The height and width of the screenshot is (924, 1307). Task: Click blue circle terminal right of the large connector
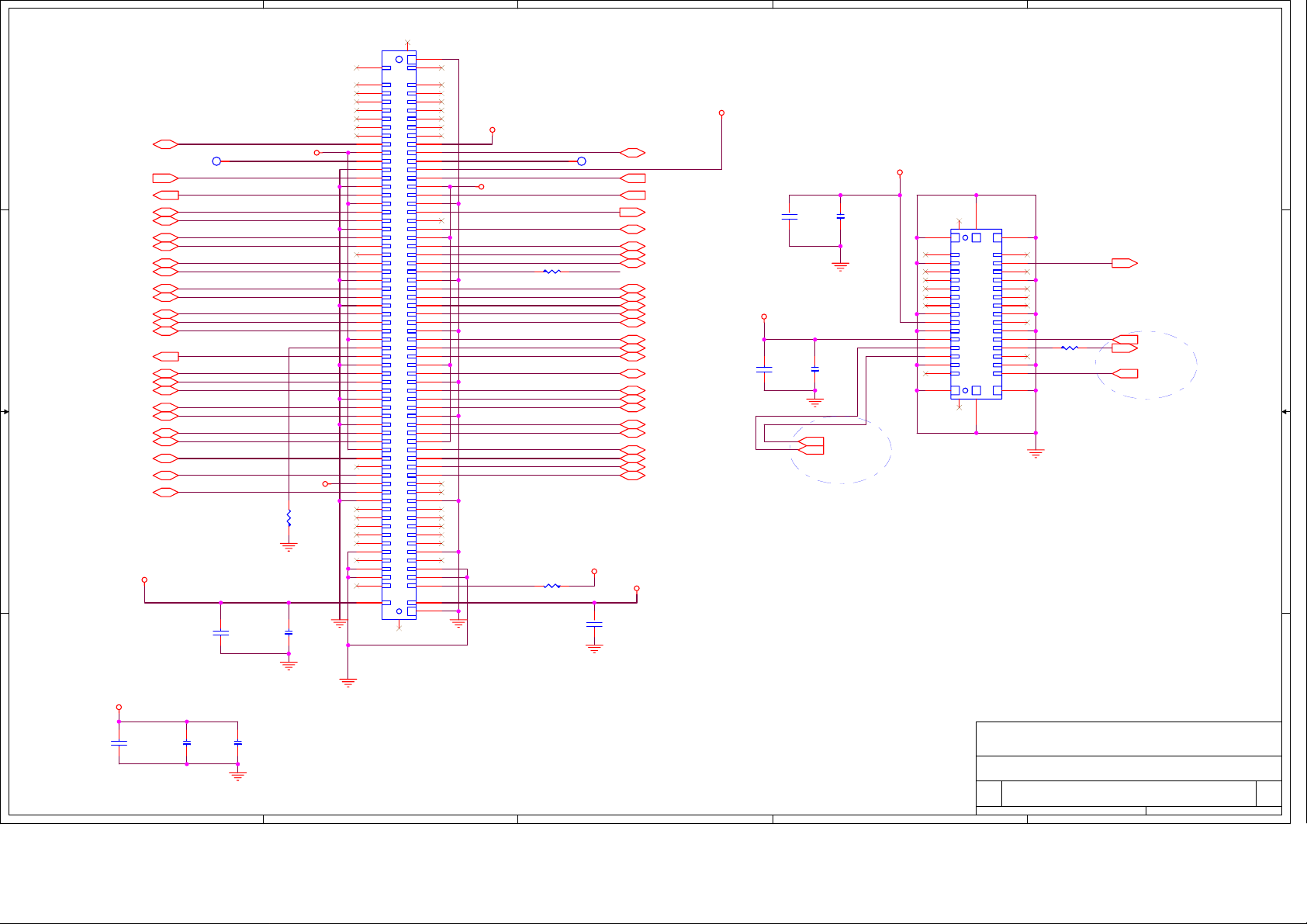(581, 161)
